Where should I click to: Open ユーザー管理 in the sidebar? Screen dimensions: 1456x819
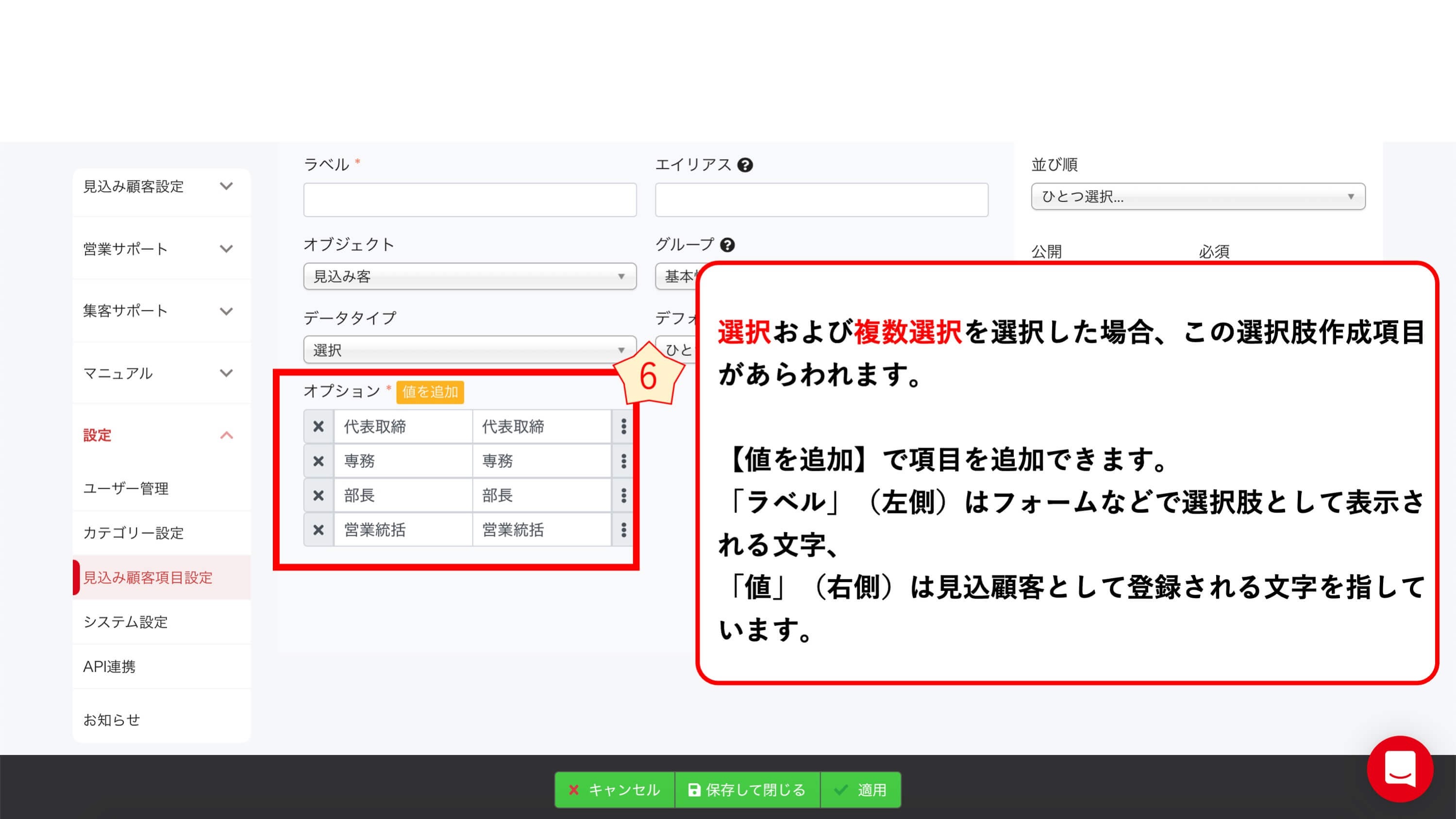126,488
